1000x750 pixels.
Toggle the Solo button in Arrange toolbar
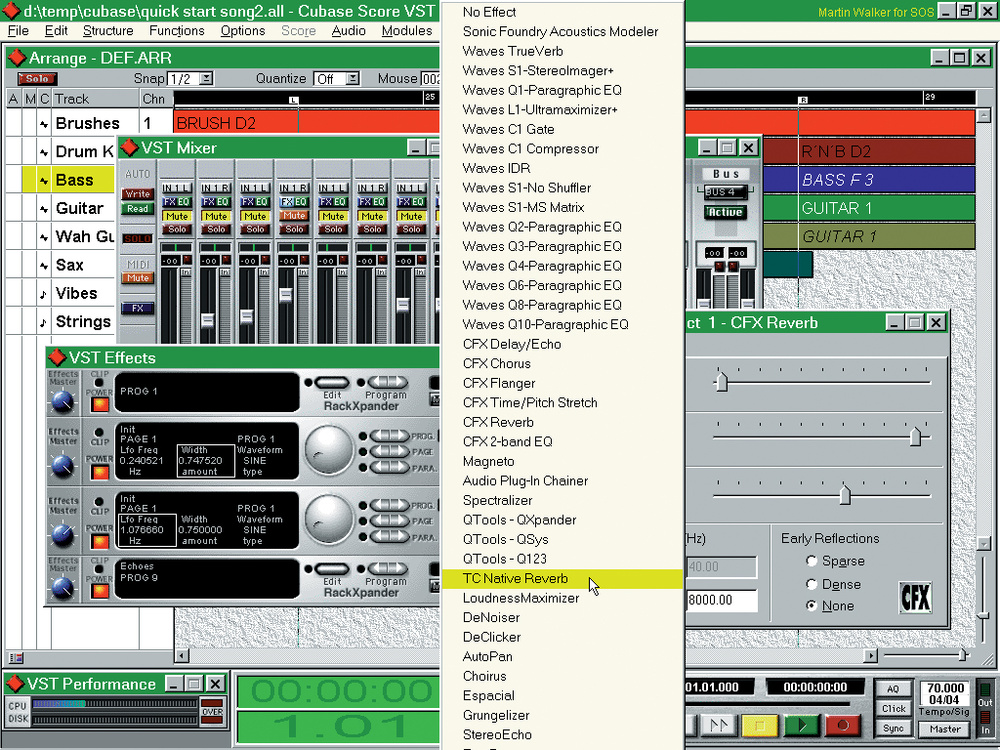coord(37,78)
